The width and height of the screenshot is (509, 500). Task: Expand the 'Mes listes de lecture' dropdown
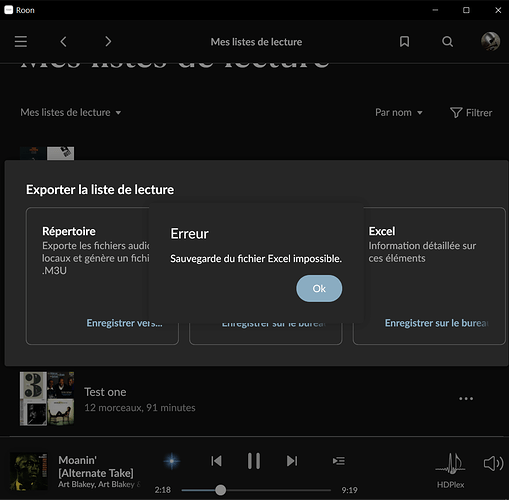coord(71,113)
